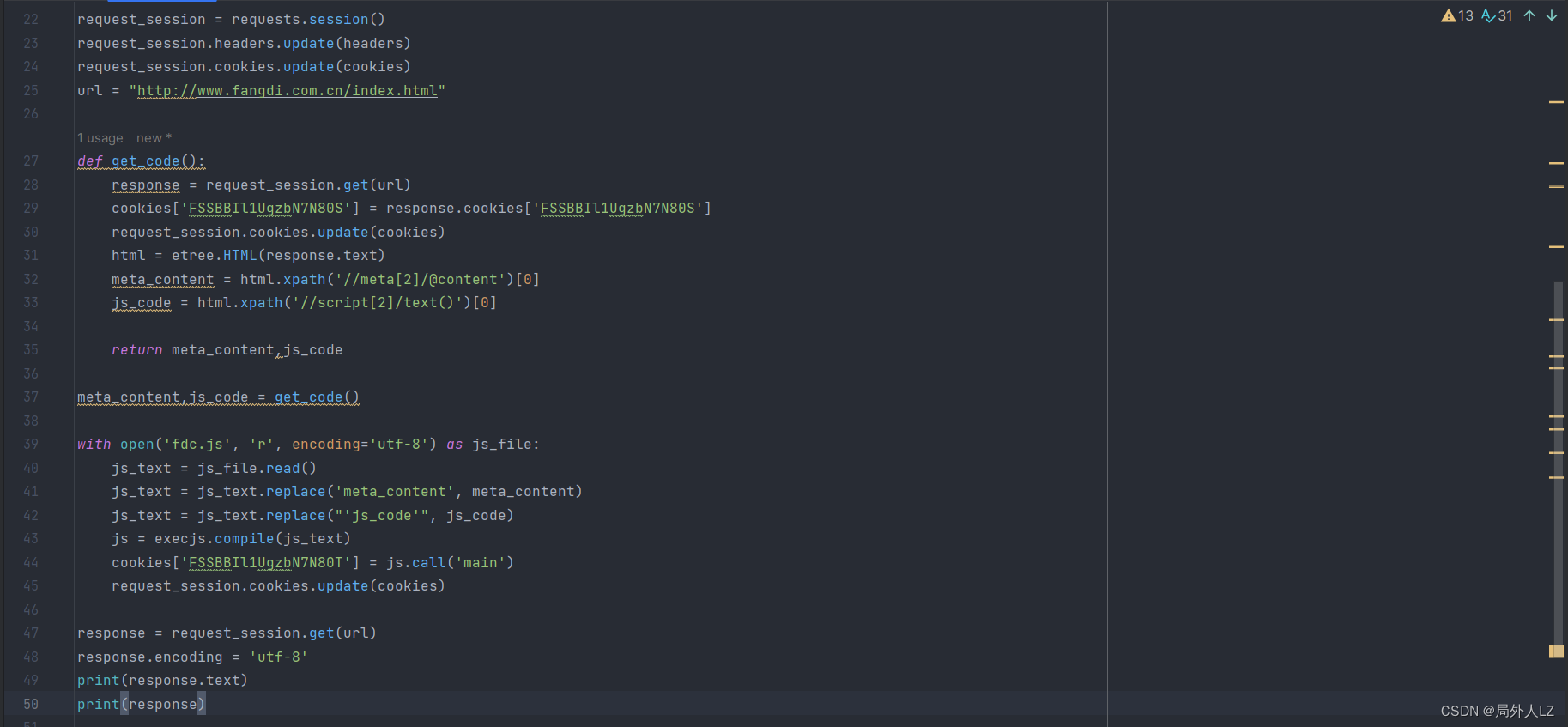Click "js.call('main')" on line 44
1568x727 pixels.
(x=450, y=563)
